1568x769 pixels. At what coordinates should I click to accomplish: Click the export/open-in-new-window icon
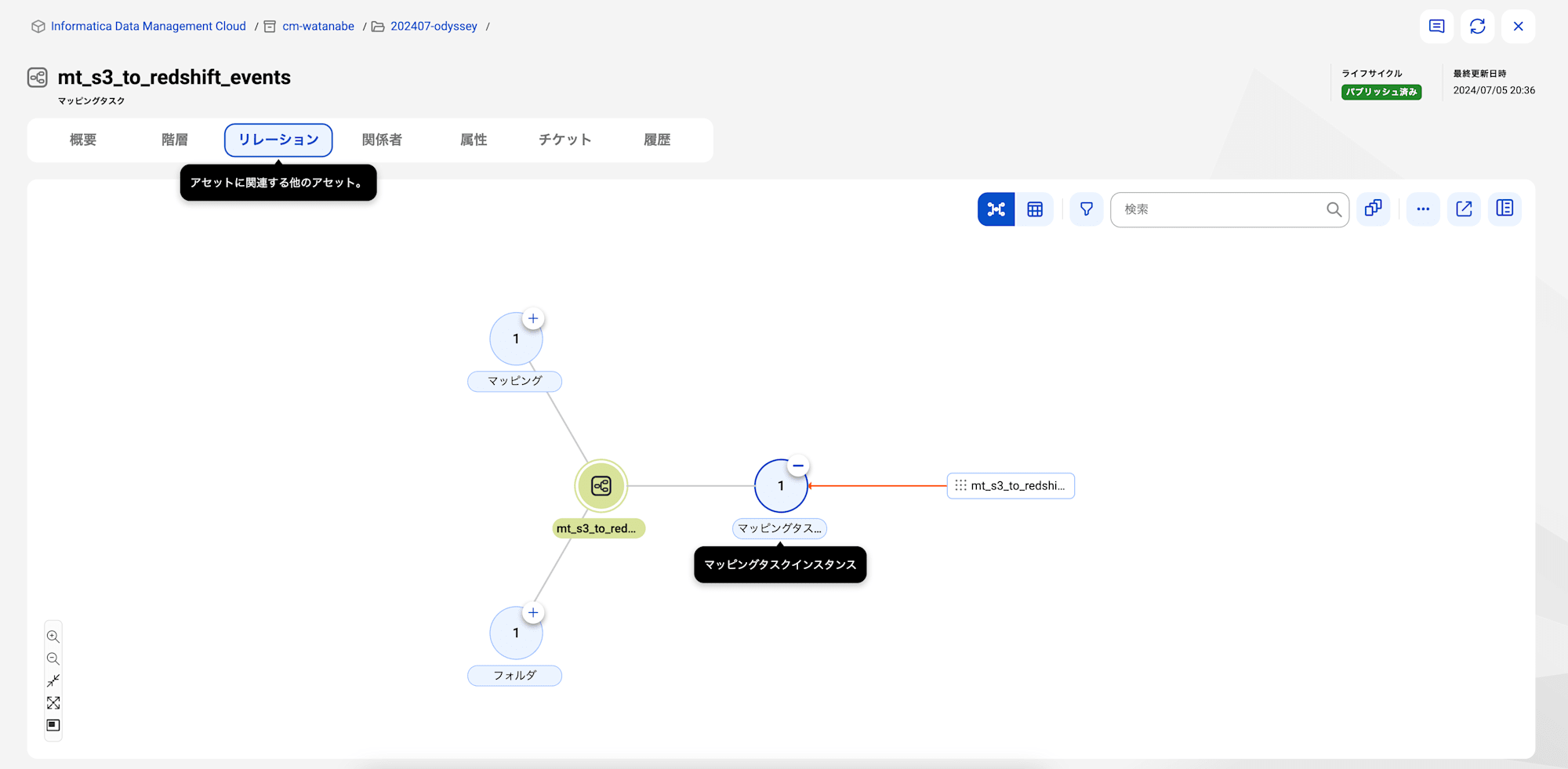pos(1464,209)
